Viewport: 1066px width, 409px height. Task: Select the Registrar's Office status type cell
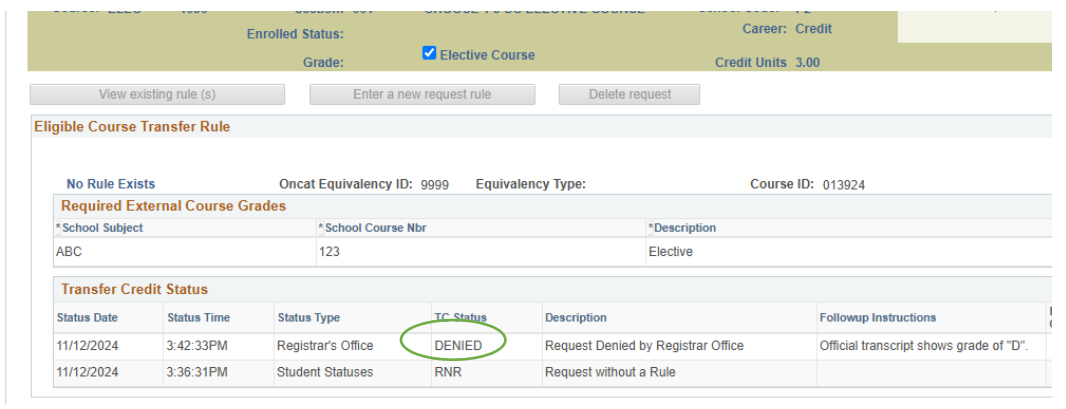[x=325, y=346]
